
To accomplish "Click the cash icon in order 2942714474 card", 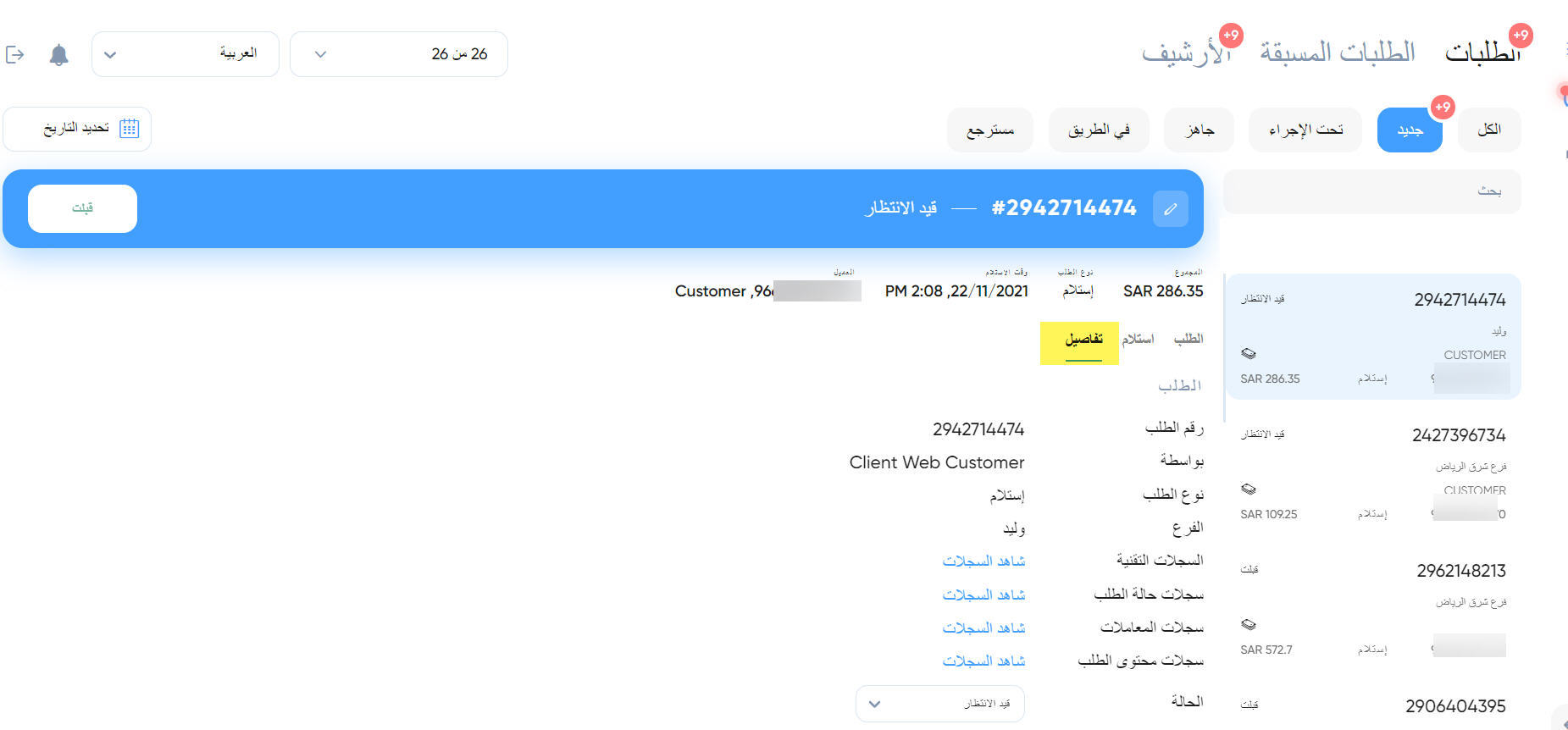I will click(x=1248, y=353).
